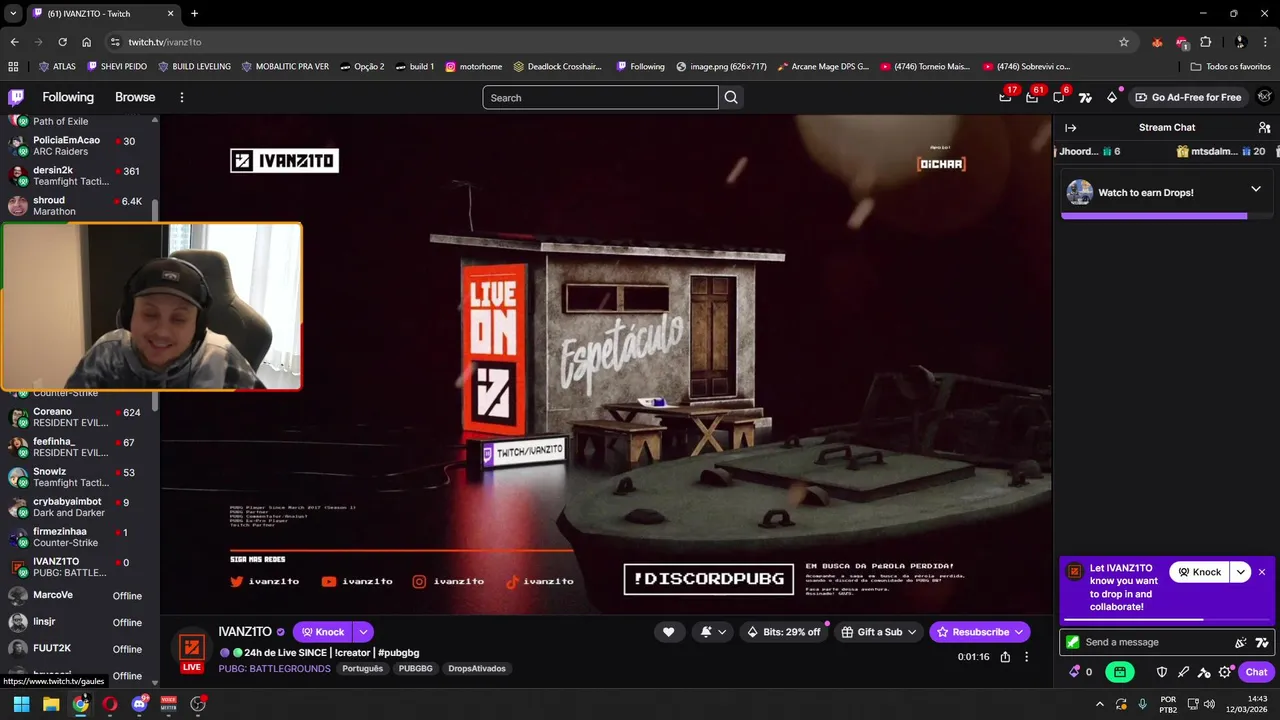Open Deadlock Crosshair bookmark

[558, 67]
